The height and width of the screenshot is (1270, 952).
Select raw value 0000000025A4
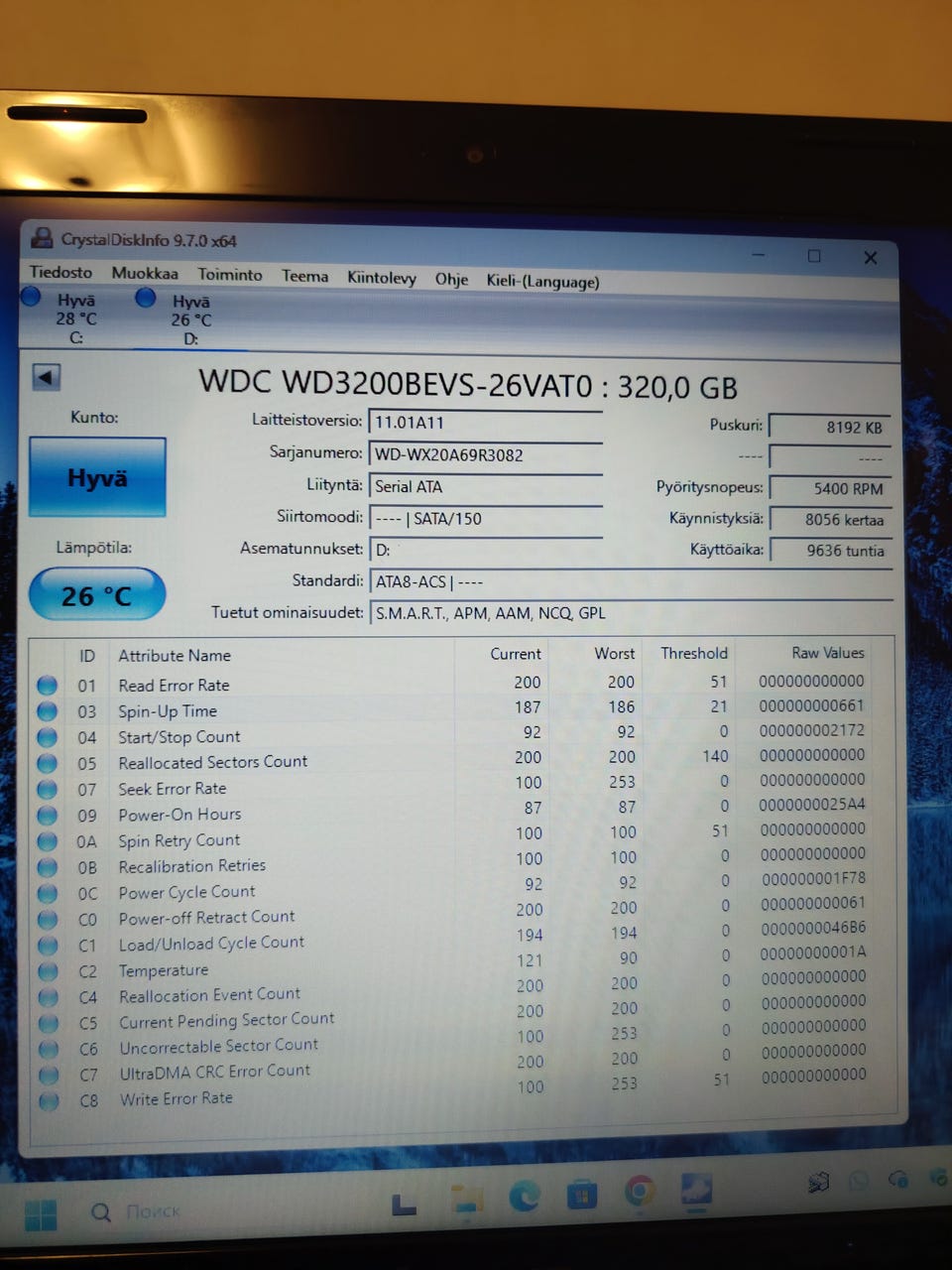coord(812,805)
